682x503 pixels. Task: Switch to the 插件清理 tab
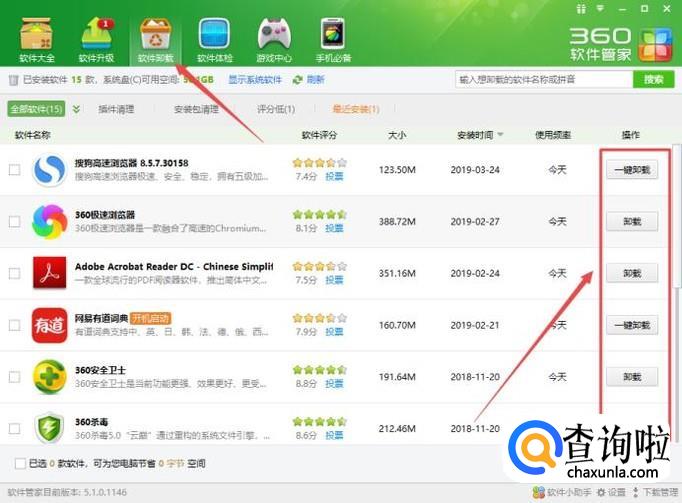pyautogui.click(x=116, y=109)
